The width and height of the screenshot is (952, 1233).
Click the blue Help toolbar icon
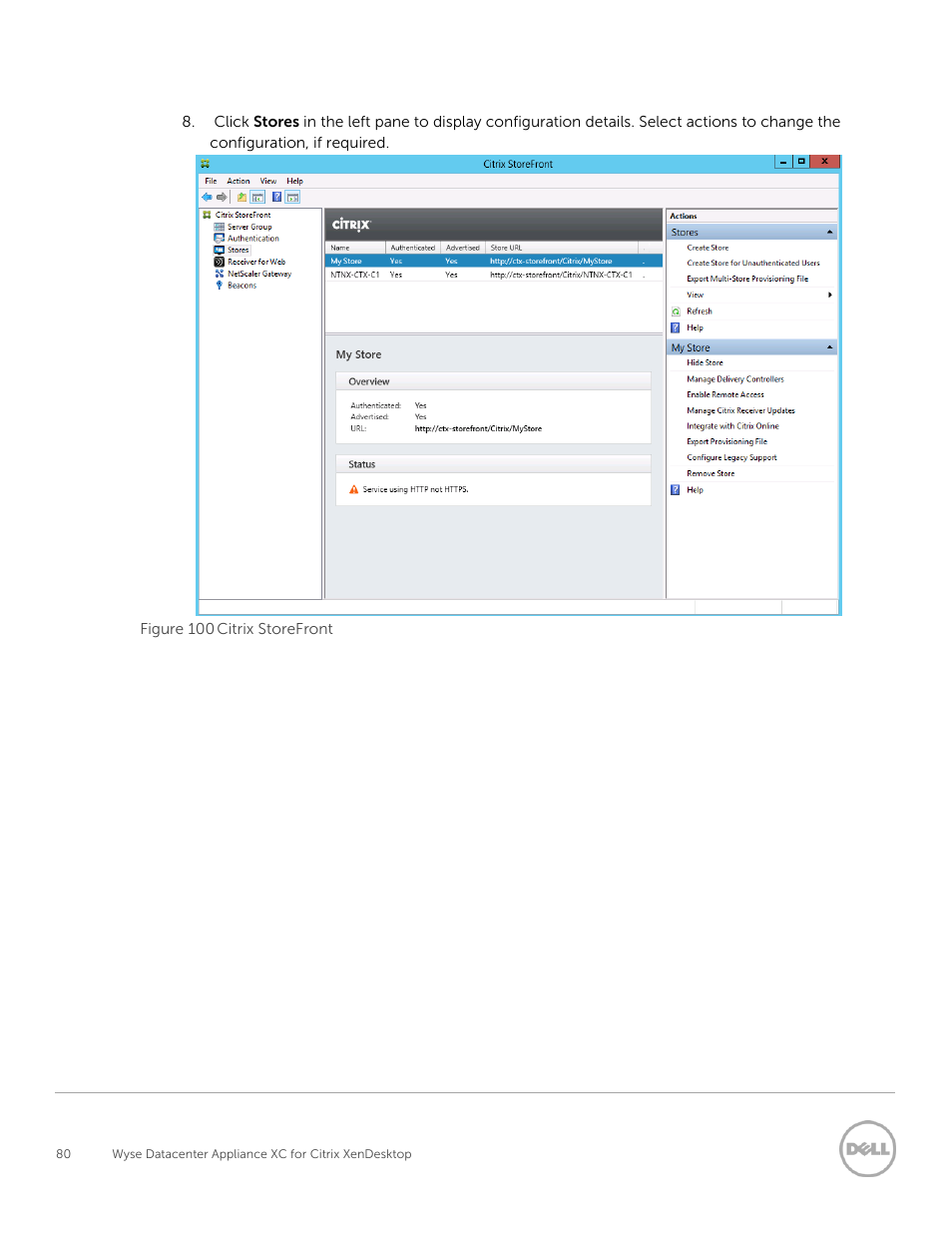[276, 197]
